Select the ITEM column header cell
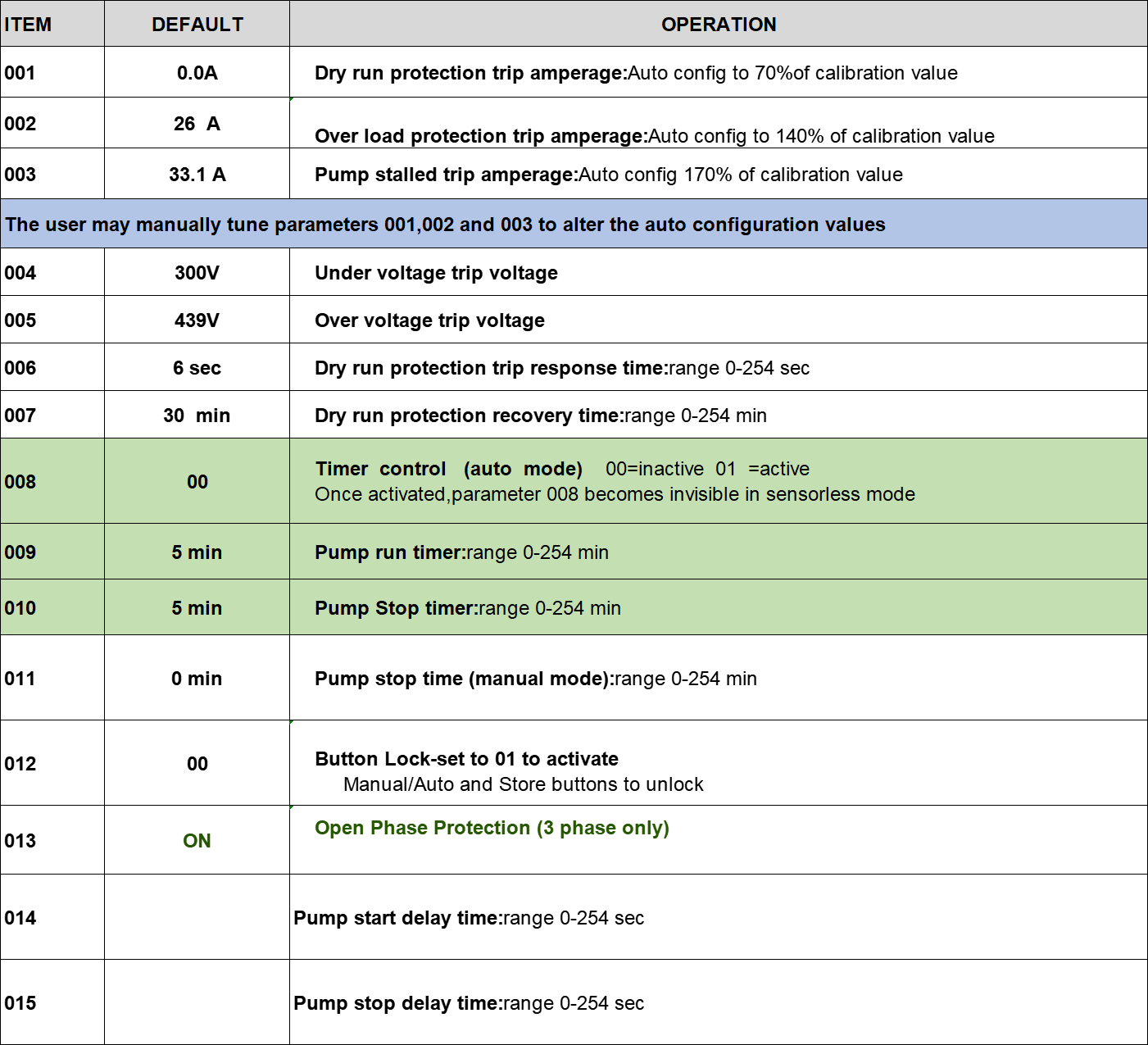The height and width of the screenshot is (1045, 1148). tap(52, 24)
